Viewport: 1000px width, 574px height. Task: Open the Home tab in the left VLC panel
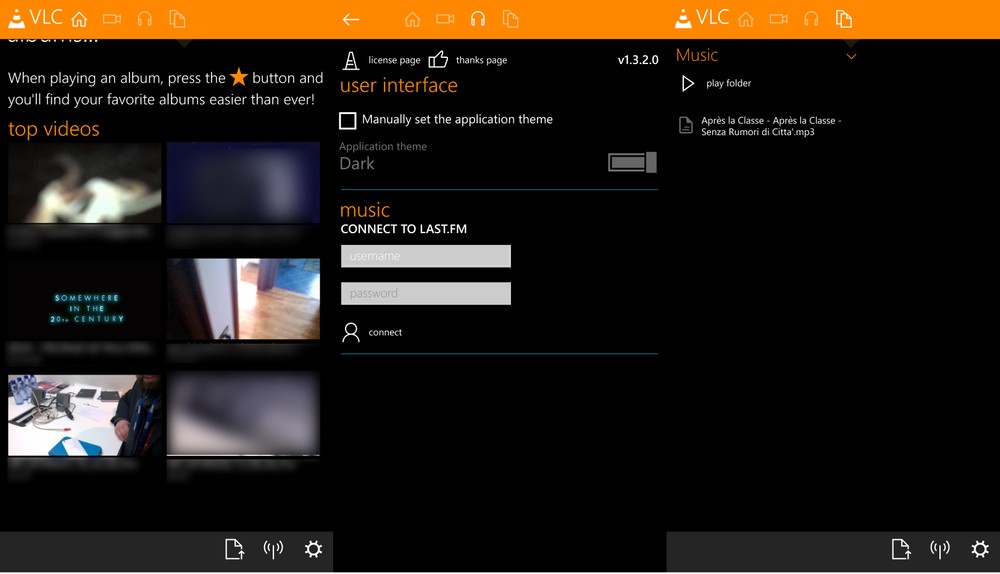point(79,19)
